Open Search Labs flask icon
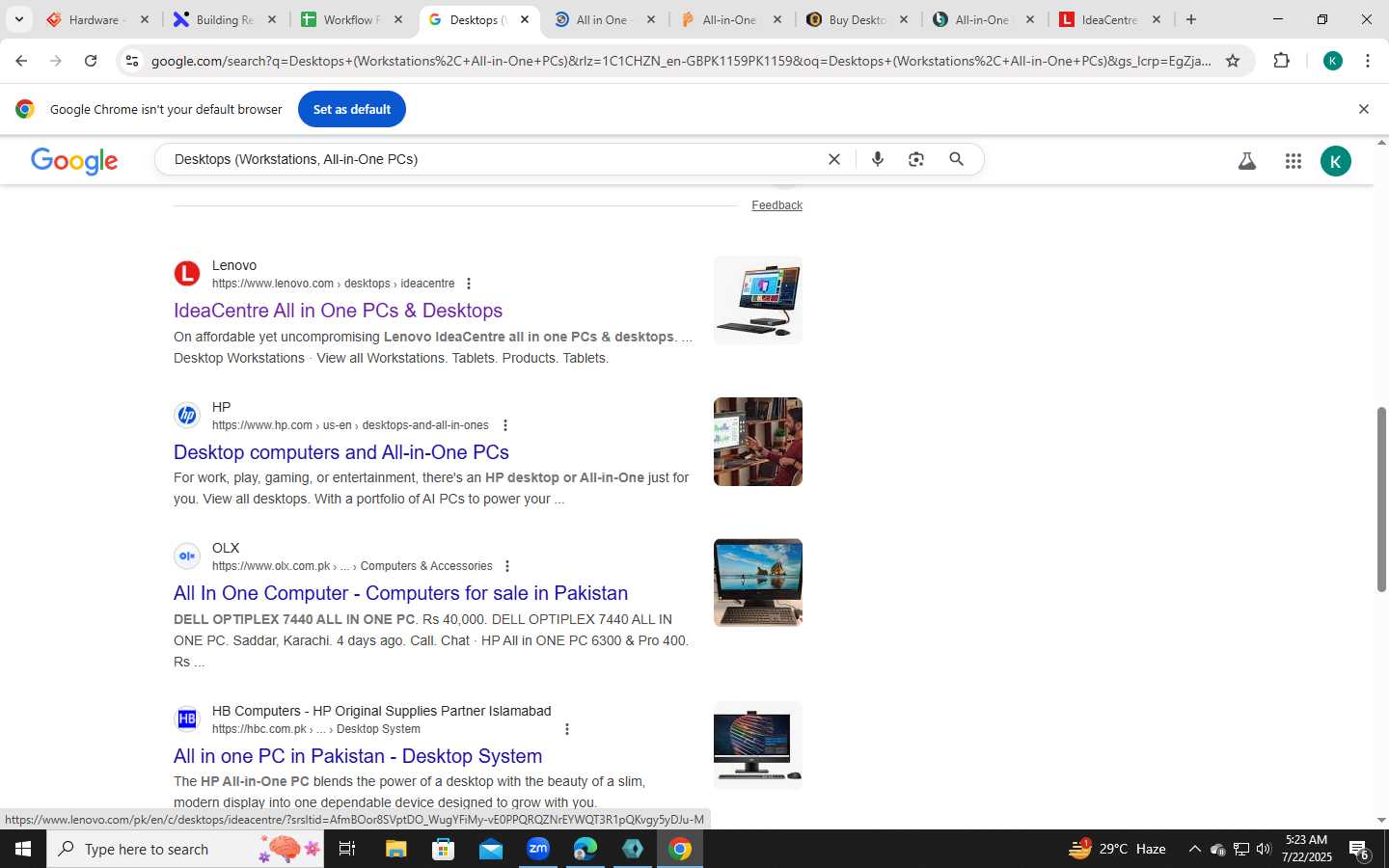Viewport: 1389px width, 868px height. (1247, 161)
